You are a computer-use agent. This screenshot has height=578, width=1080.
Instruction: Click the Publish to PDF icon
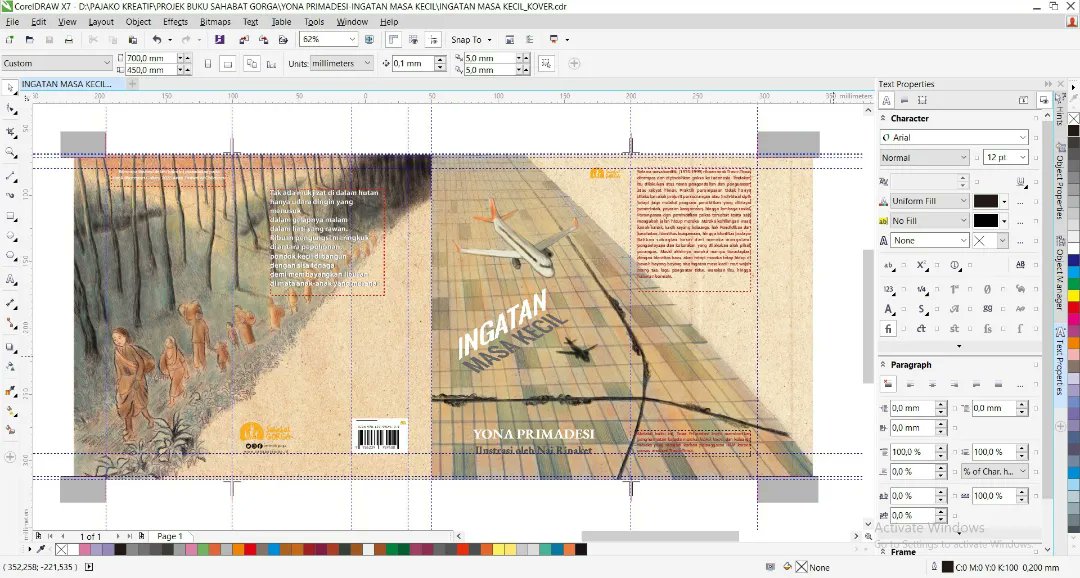(282, 40)
